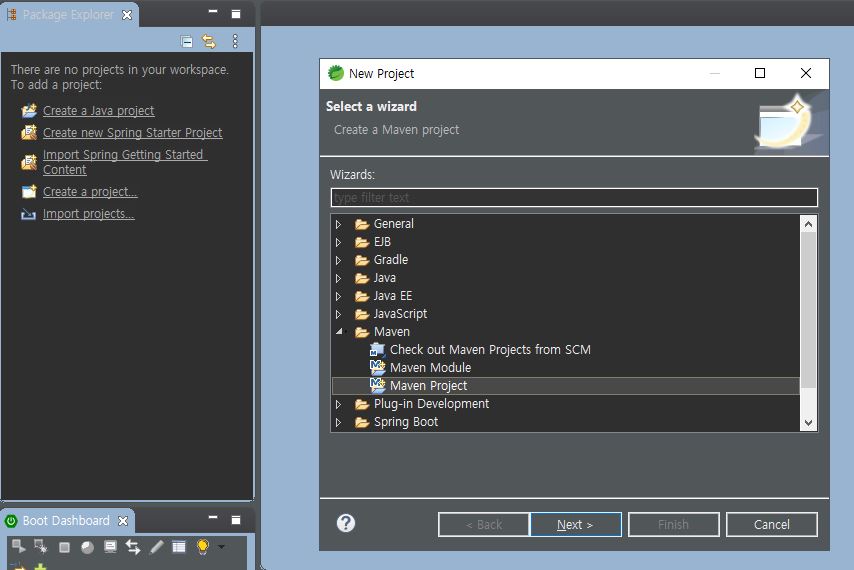
Task: Click the pencil edit icon in Boot Dashboard
Action: click(x=156, y=547)
